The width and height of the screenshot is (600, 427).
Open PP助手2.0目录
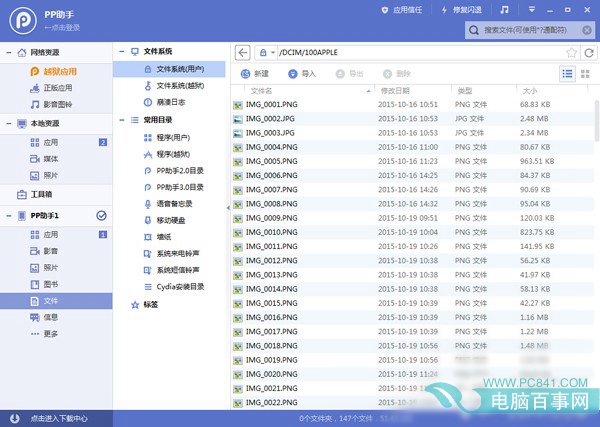(169, 171)
